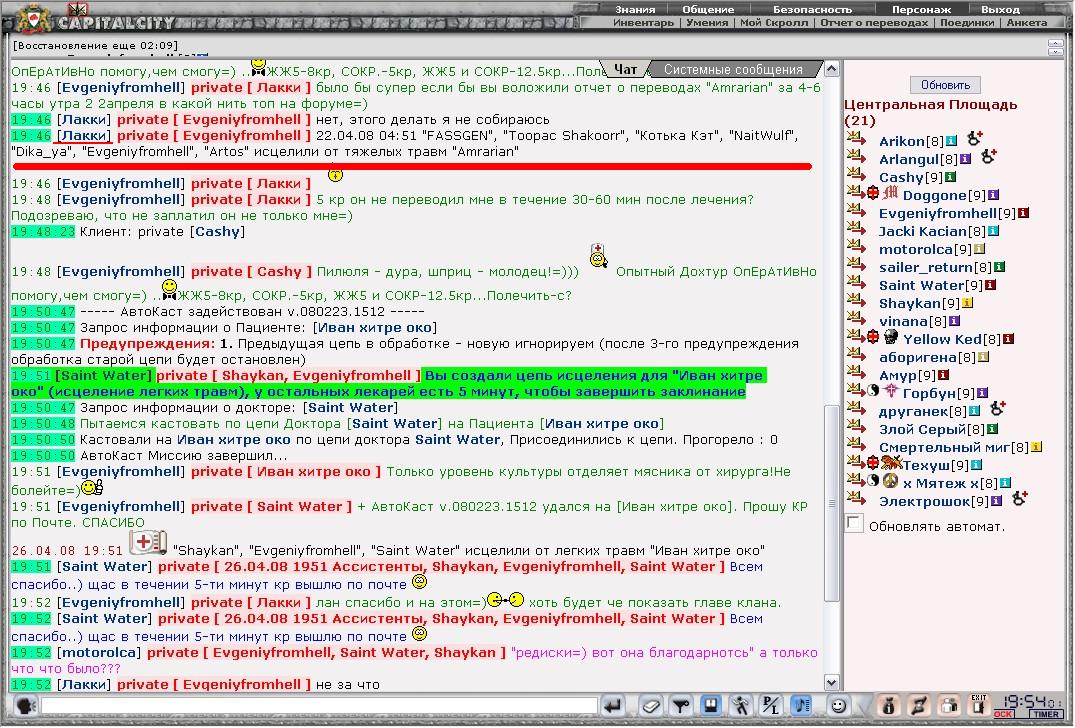Image resolution: width=1075 pixels, height=728 pixels.
Task: Open the Знания menu
Action: [x=635, y=10]
